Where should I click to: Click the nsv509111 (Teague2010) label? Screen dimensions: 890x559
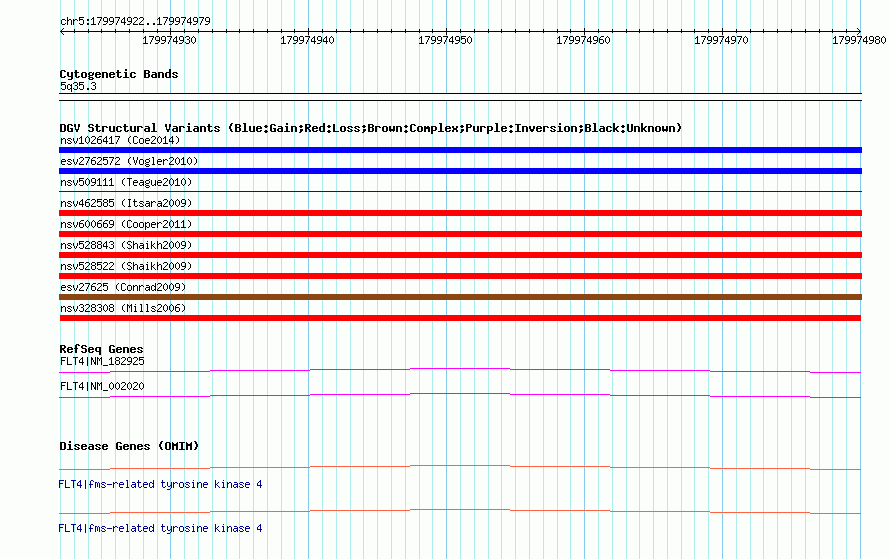point(126,182)
